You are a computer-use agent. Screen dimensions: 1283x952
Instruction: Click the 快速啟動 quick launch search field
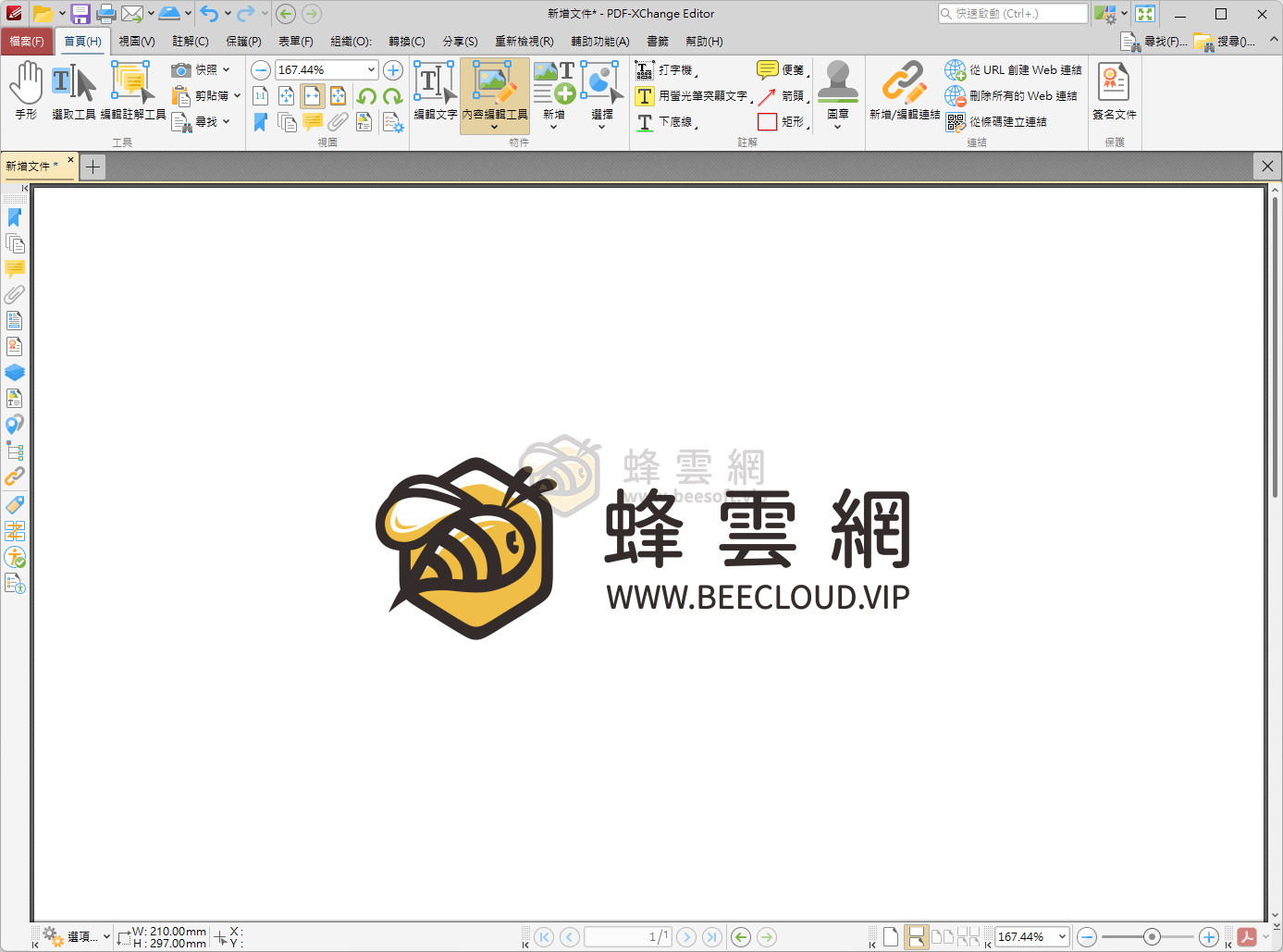click(1013, 14)
